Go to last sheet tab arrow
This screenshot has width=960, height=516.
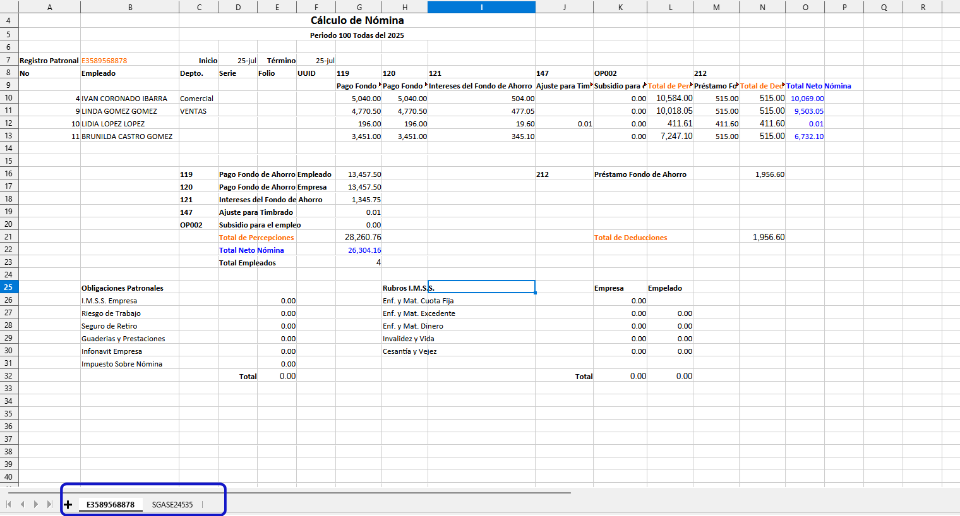click(x=50, y=504)
